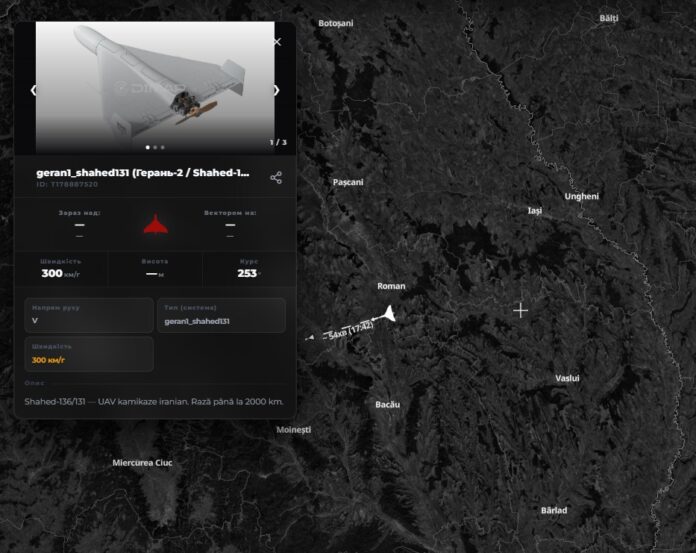The height and width of the screenshot is (553, 696).
Task: Close the drone info panel
Action: click(x=277, y=42)
